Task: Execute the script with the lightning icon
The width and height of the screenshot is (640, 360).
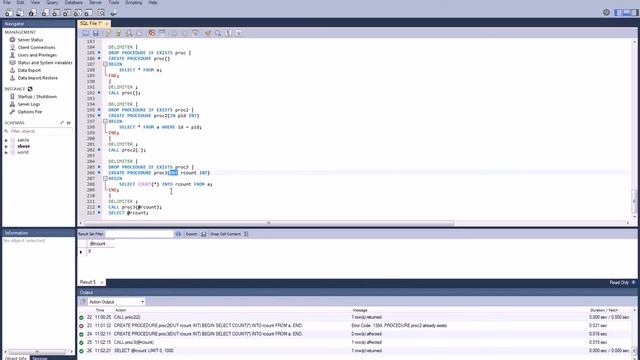Action: (x=108, y=33)
